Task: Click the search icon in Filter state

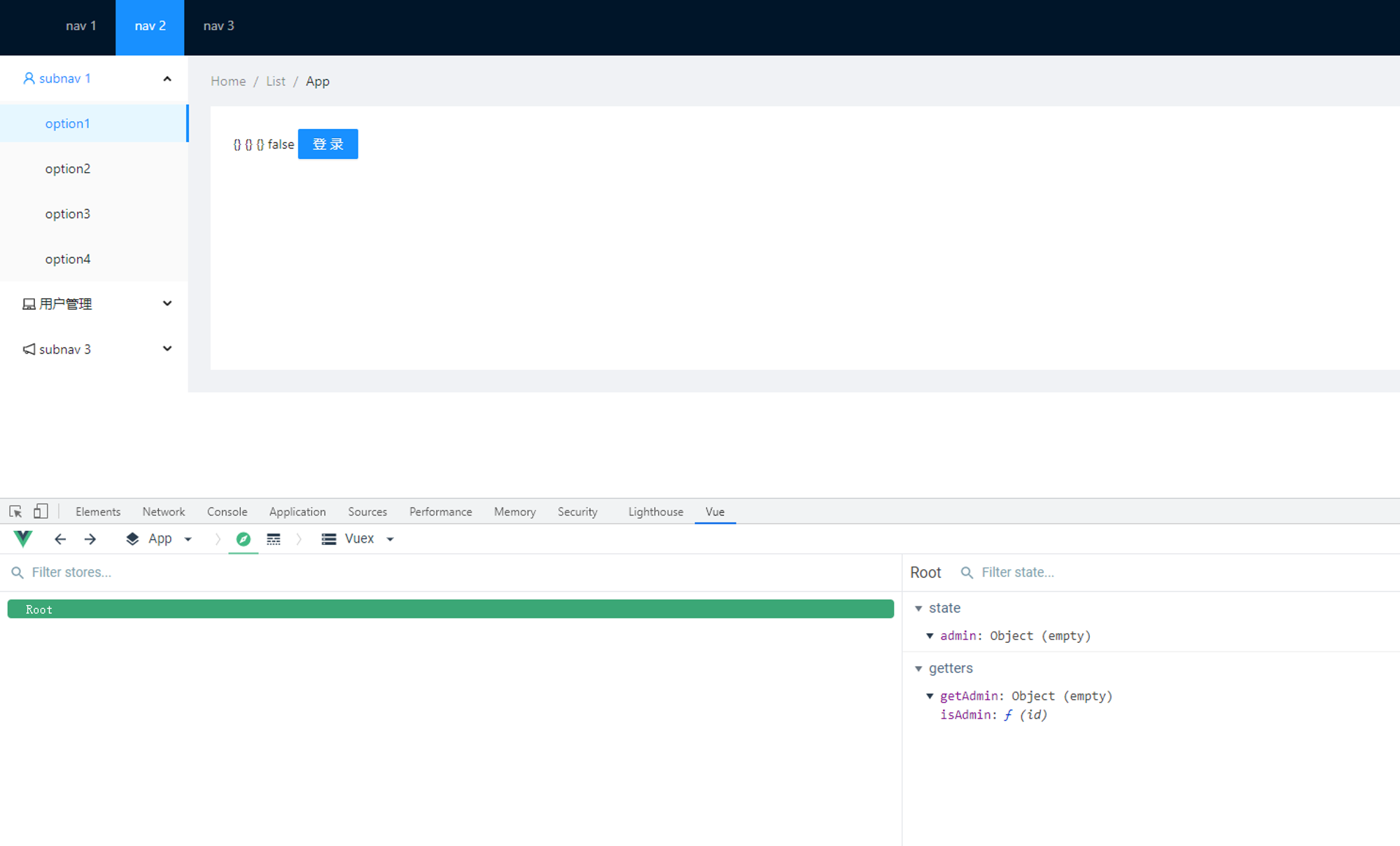Action: coord(967,573)
